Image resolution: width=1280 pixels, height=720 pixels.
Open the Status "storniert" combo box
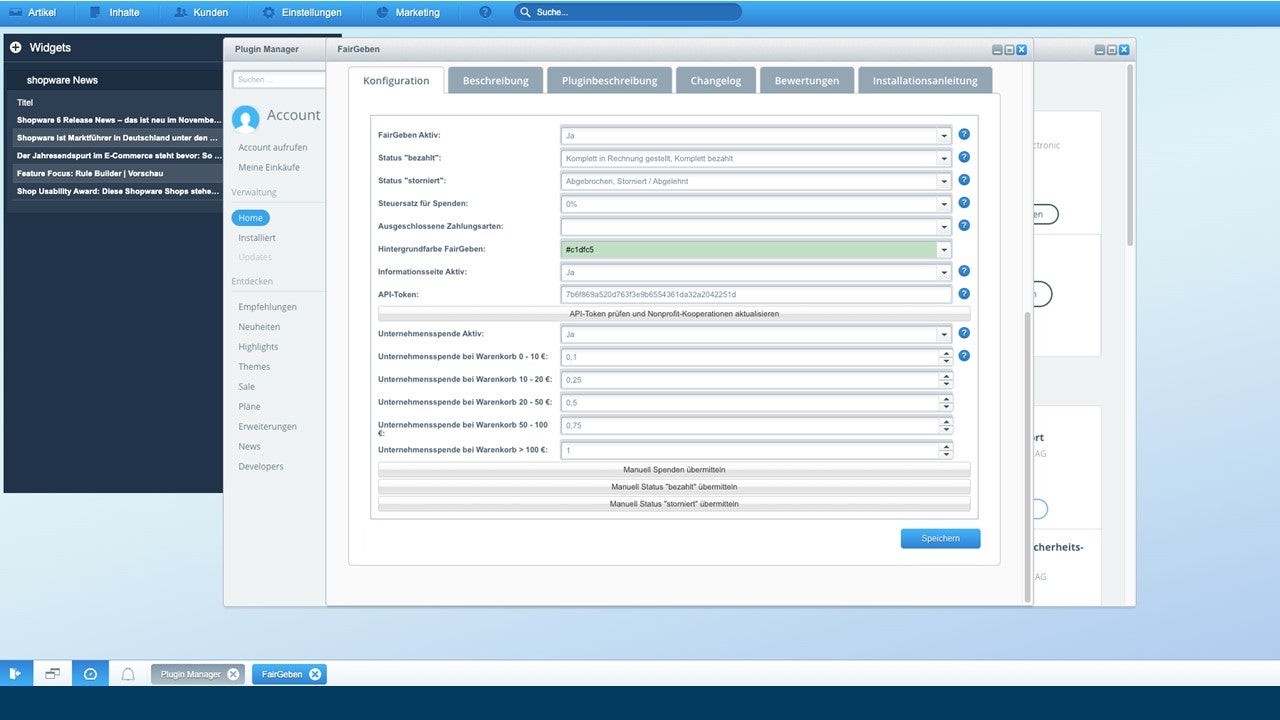[x=943, y=181]
